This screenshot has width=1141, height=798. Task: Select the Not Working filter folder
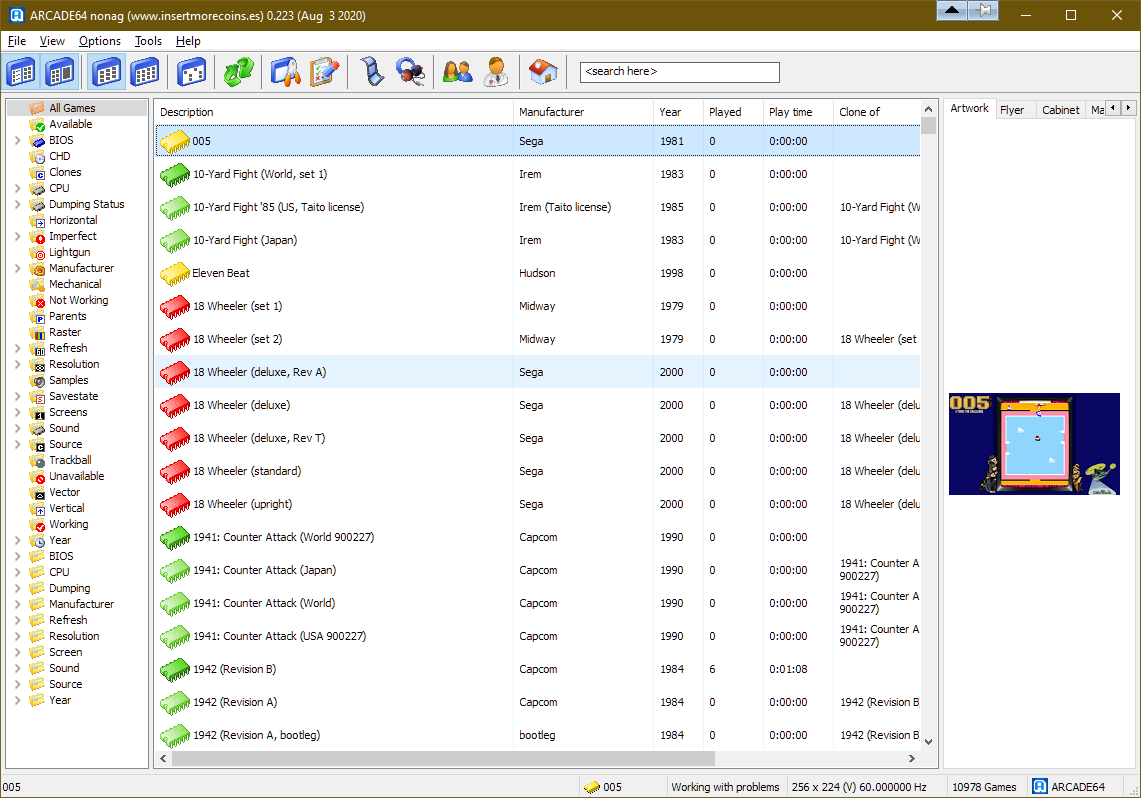[79, 300]
